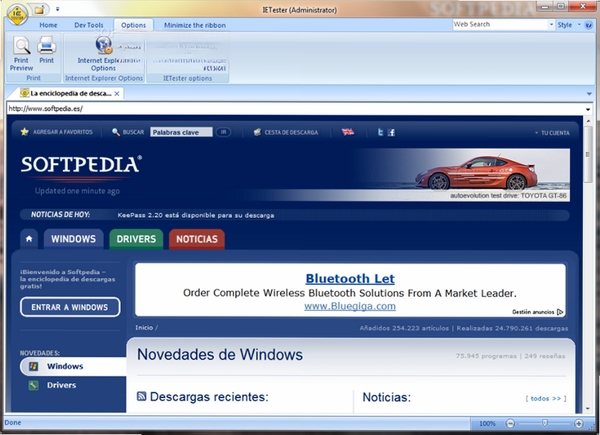Click Minimize the ribbon
Screen dimensions: 600x435
pyautogui.click(x=195, y=25)
